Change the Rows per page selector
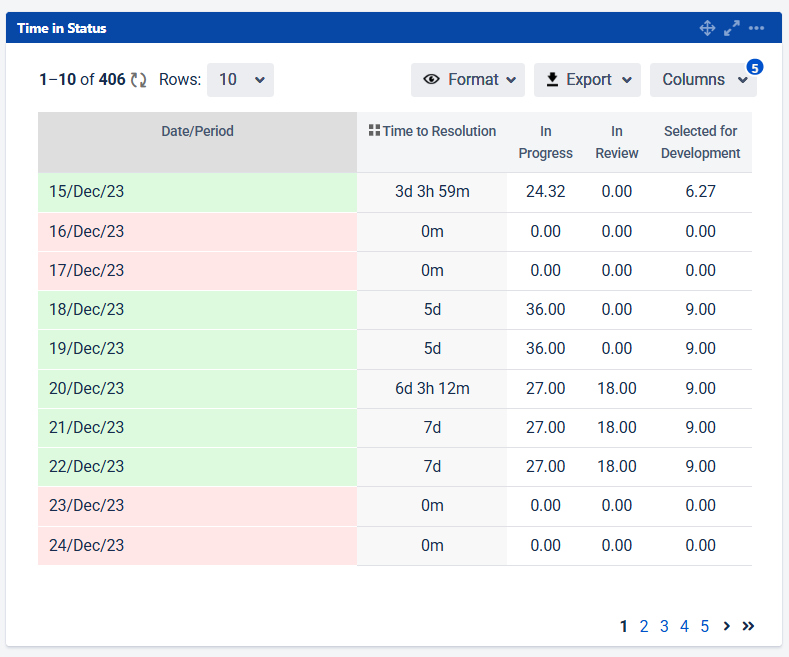Screen dimensions: 789x657 tap(240, 80)
